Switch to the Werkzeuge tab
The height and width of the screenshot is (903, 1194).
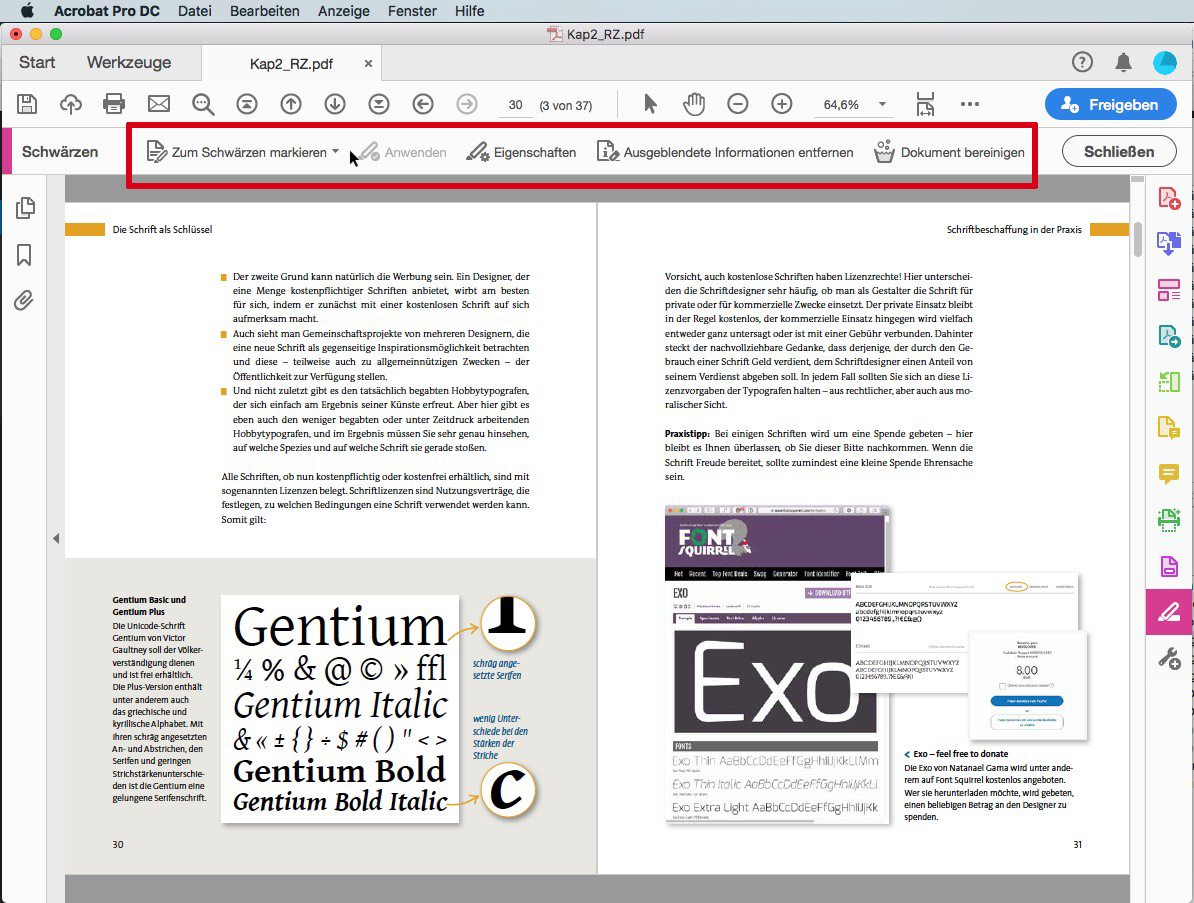[129, 62]
